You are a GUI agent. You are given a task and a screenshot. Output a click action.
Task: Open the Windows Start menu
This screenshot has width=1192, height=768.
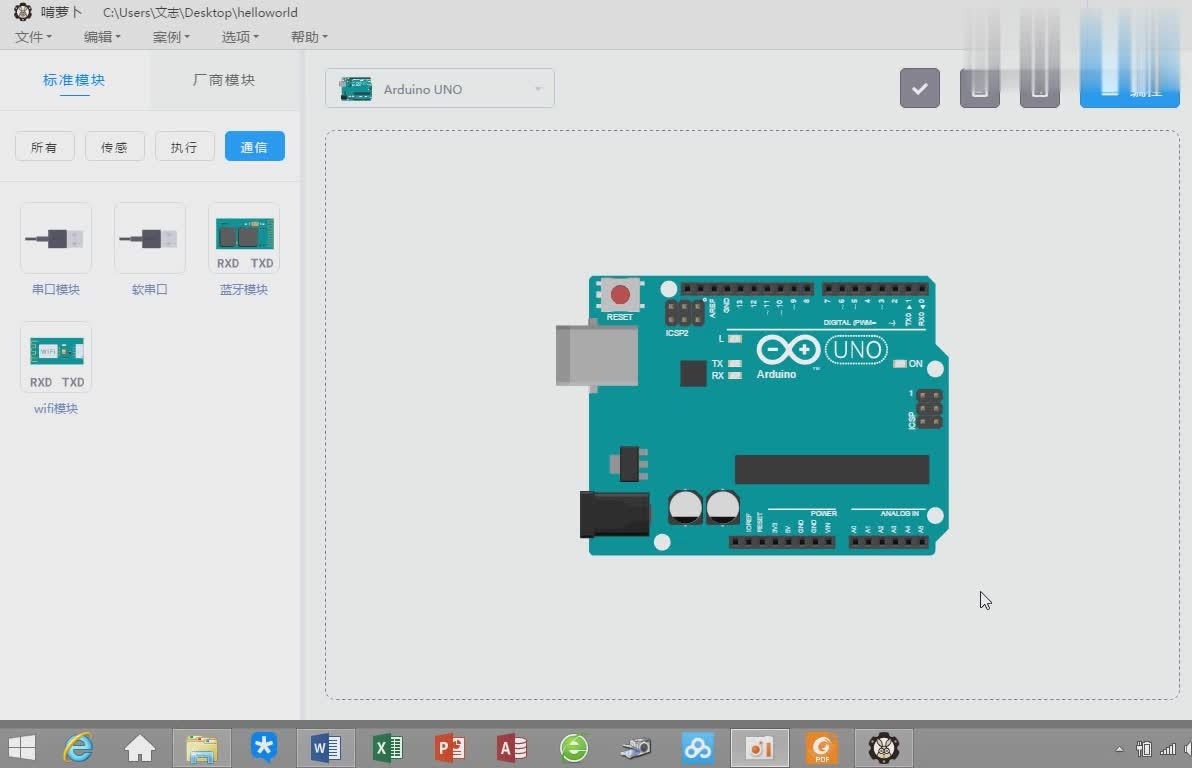click(x=21, y=748)
